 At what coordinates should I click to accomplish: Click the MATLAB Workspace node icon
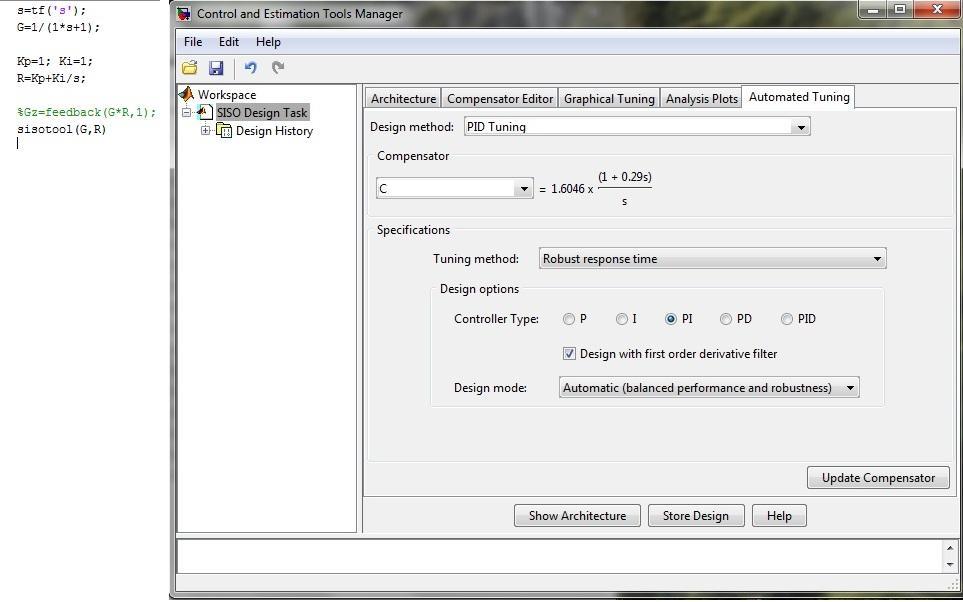(x=186, y=94)
